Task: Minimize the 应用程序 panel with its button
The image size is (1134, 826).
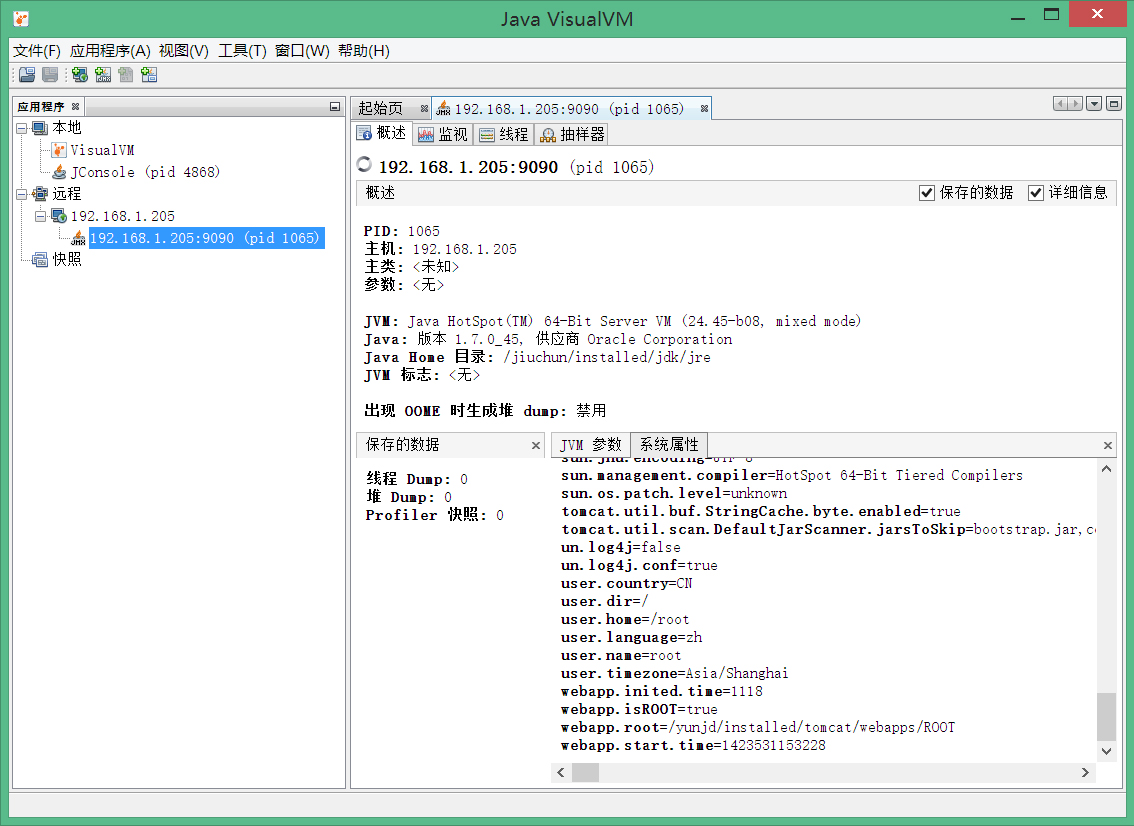Action: coord(335,107)
